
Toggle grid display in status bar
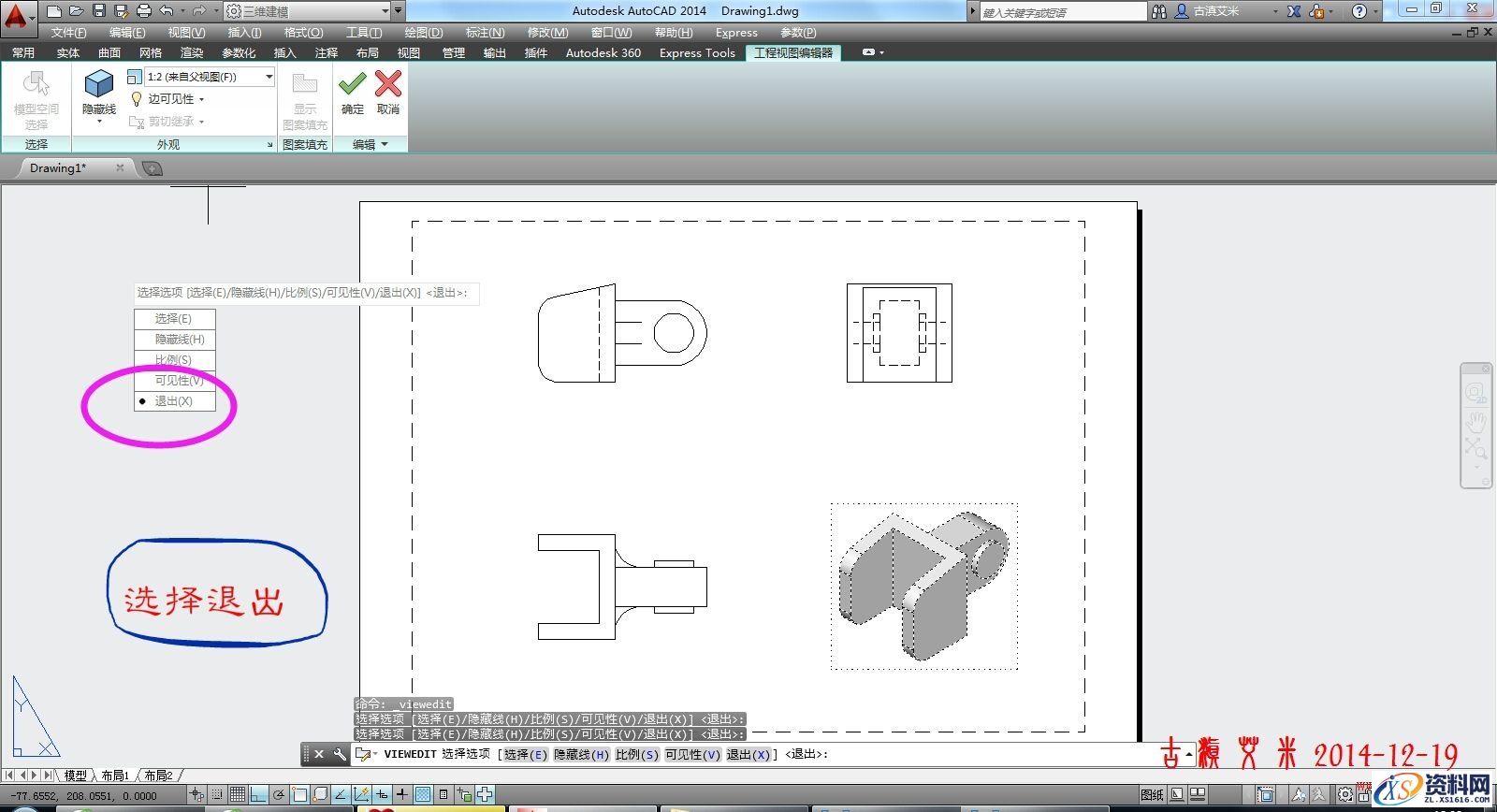[x=238, y=794]
